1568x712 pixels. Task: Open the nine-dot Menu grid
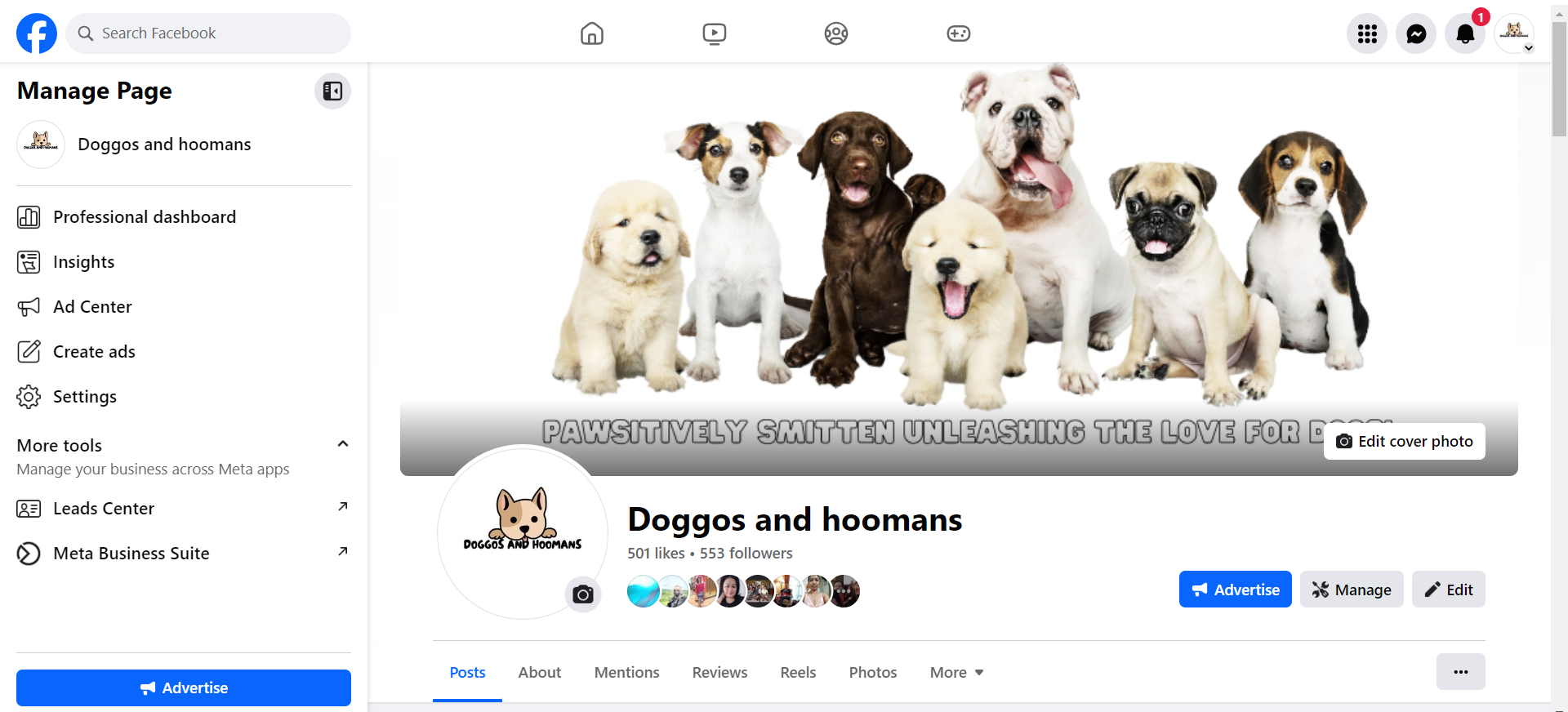1367,33
